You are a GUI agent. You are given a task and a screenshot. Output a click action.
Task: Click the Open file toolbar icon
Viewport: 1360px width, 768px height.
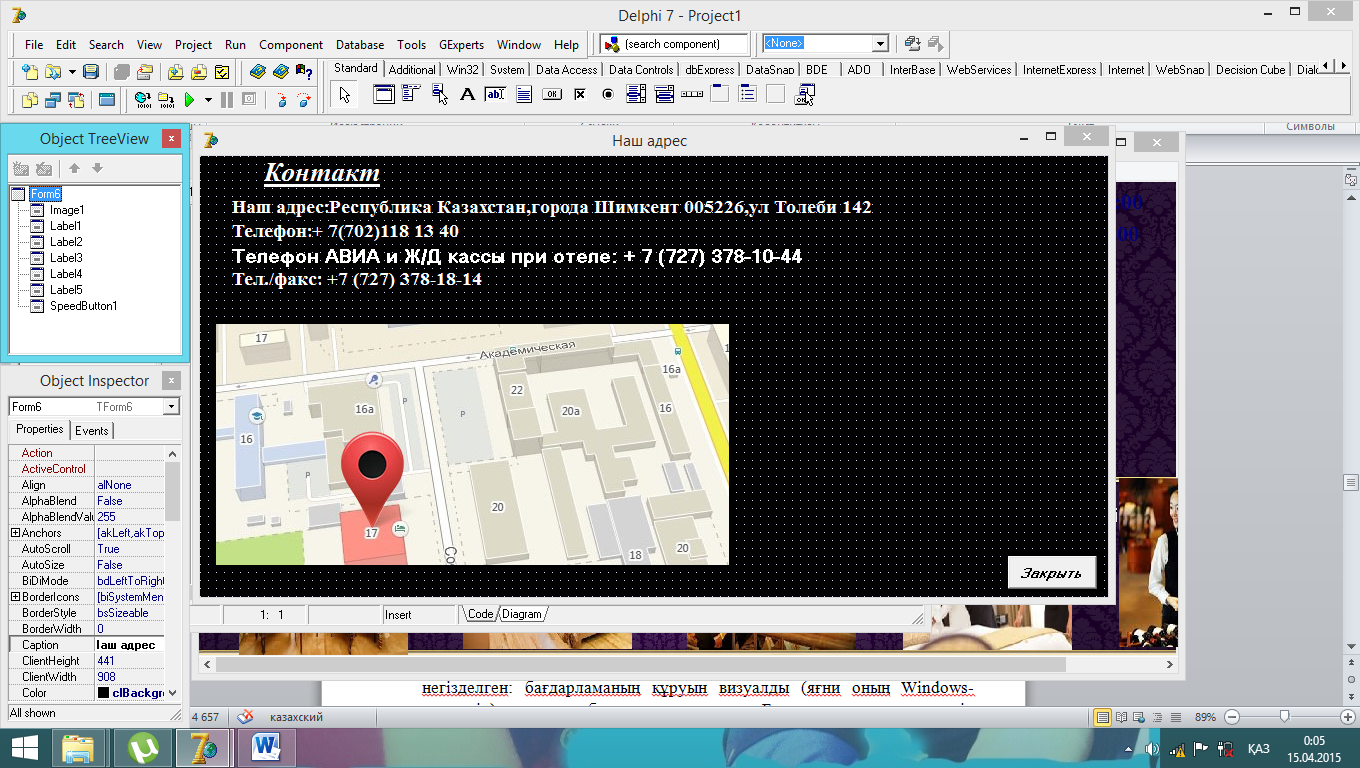point(51,72)
